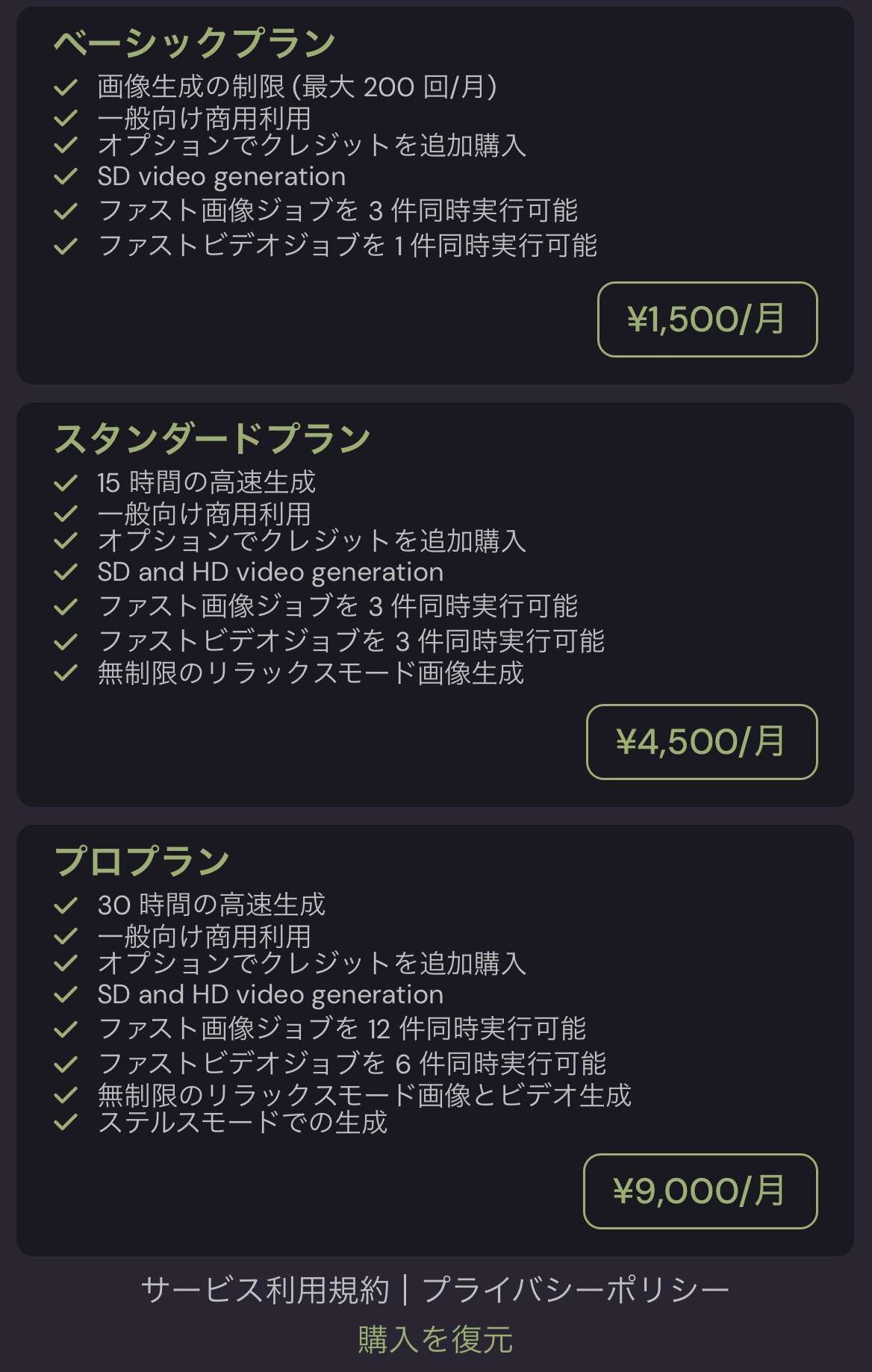Open the サービス利用規約 link
The image size is (872, 1372).
pos(265,1290)
